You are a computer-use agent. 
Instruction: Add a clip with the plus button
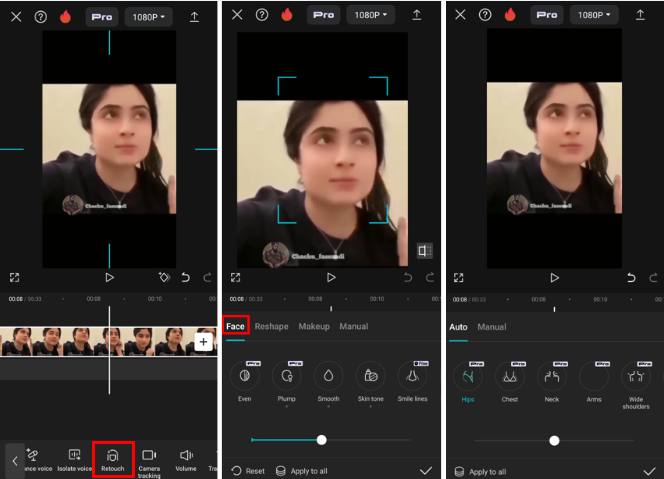tap(203, 342)
